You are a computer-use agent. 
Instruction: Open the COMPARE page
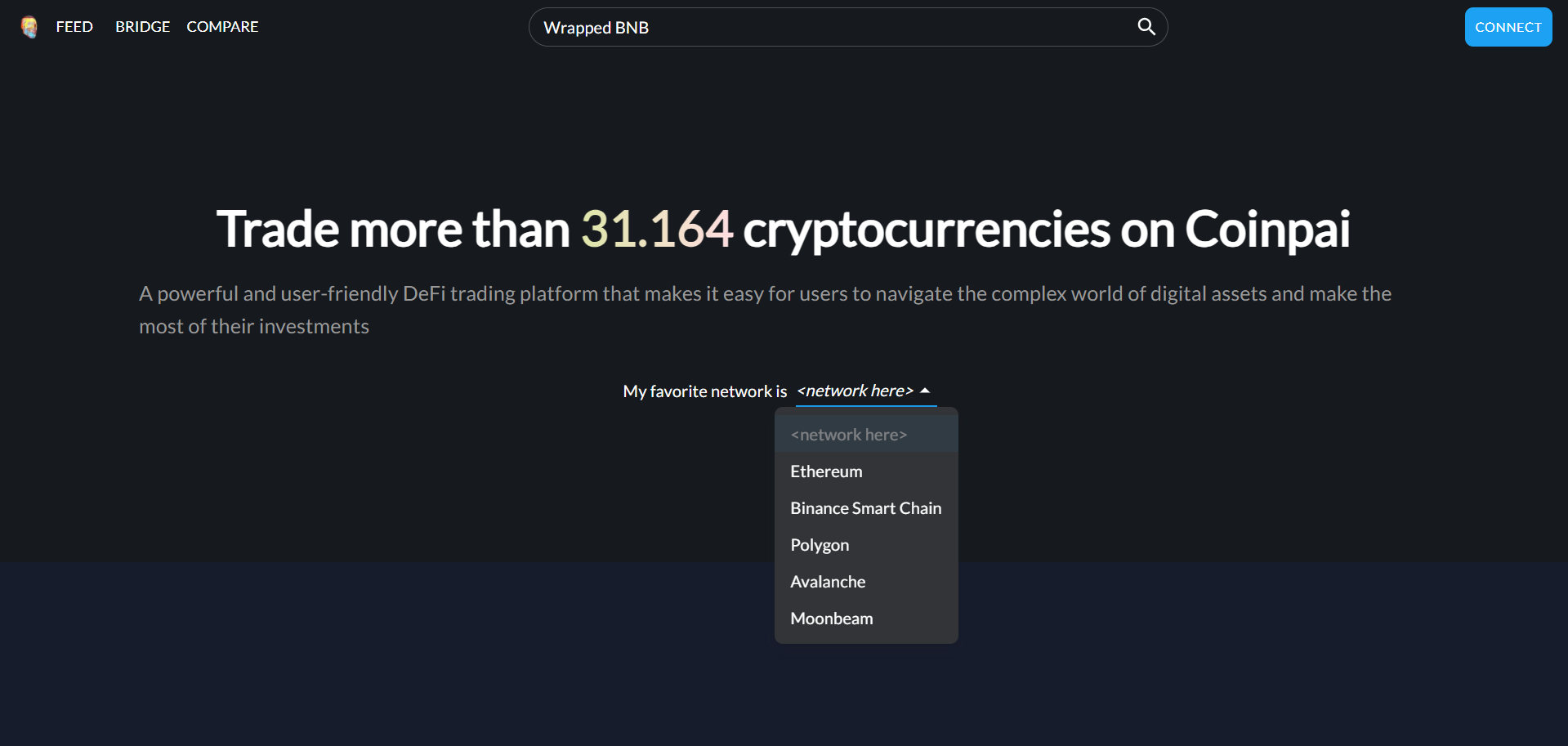point(222,27)
